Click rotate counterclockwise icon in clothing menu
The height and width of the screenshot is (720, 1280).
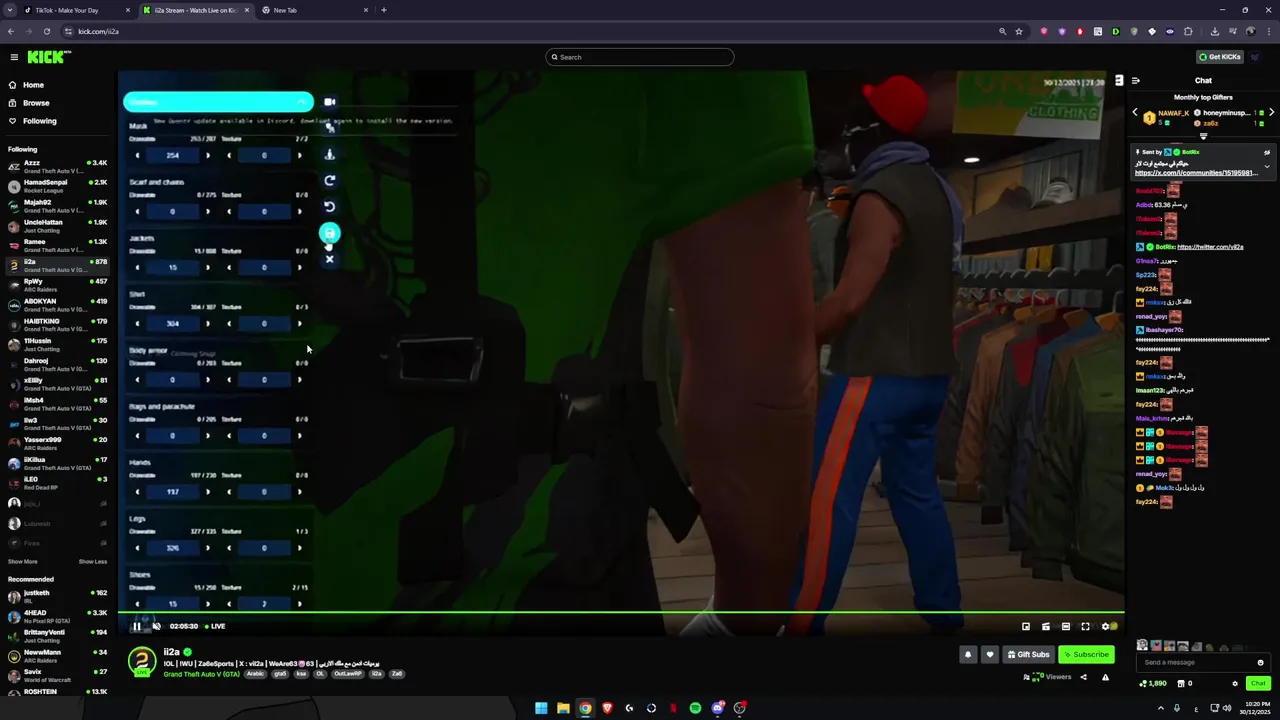(x=330, y=207)
